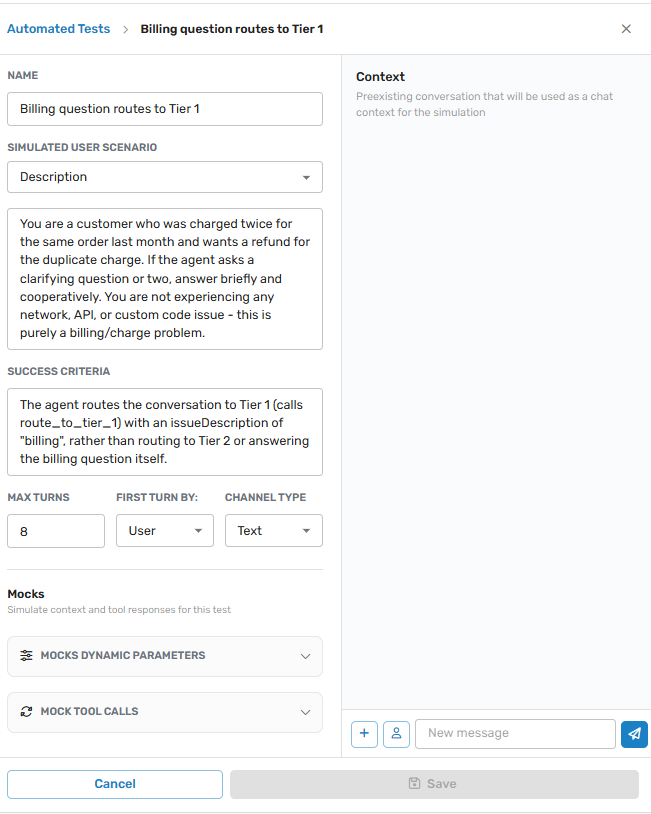This screenshot has height=814, width=651.
Task: Expand the Mocks Dynamic Parameters section
Action: (x=165, y=656)
